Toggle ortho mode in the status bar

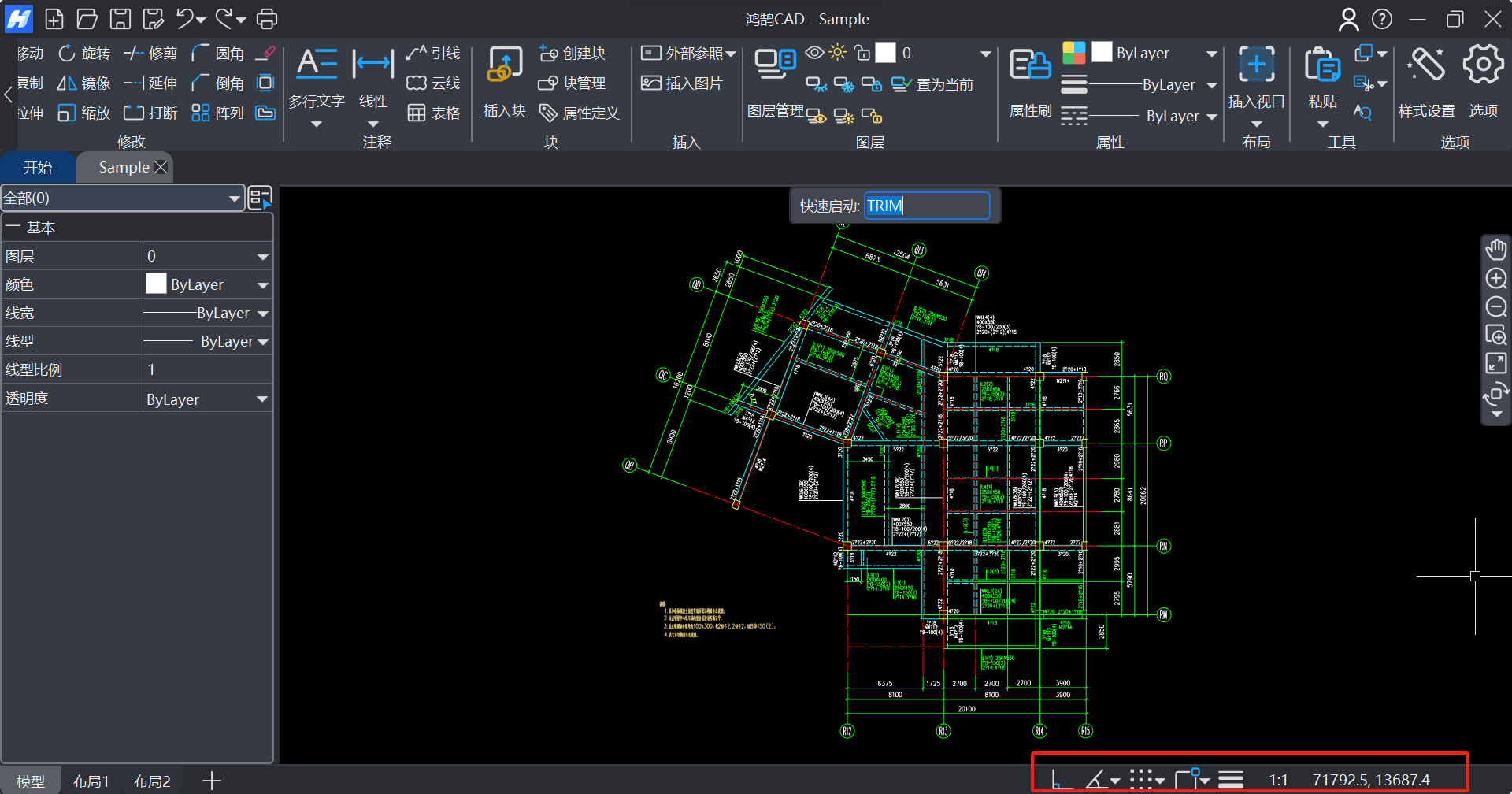click(x=1059, y=780)
